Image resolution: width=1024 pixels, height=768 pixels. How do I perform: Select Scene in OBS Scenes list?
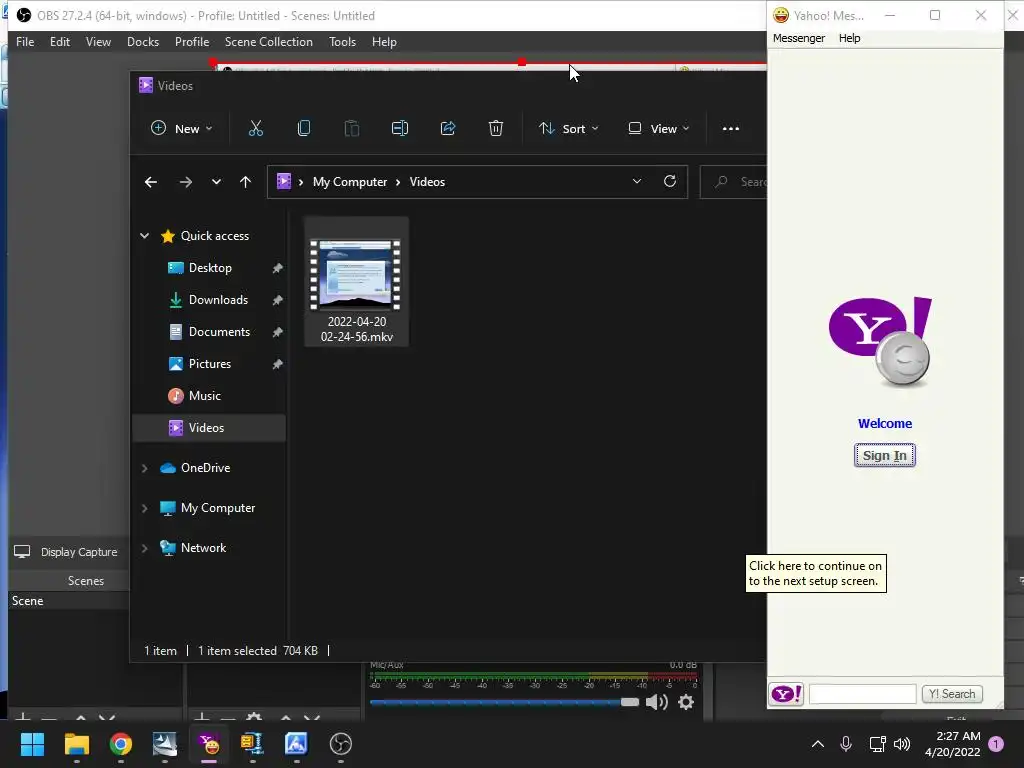[69, 601]
